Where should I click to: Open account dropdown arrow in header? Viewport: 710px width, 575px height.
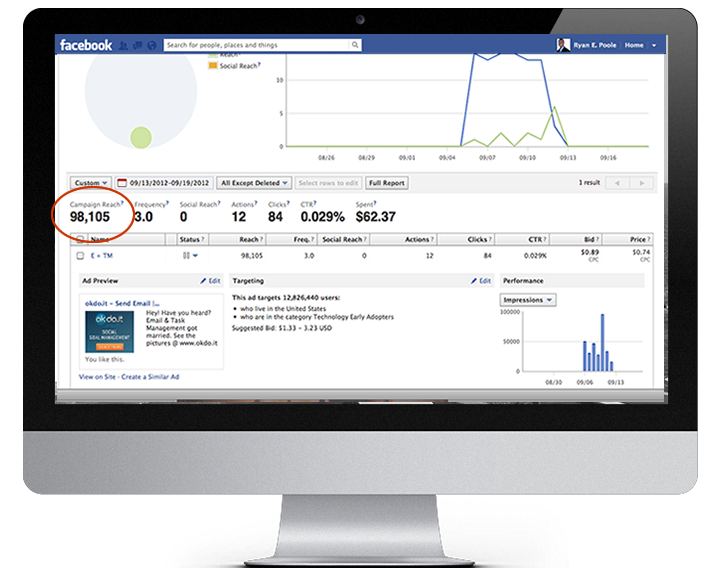[x=654, y=45]
